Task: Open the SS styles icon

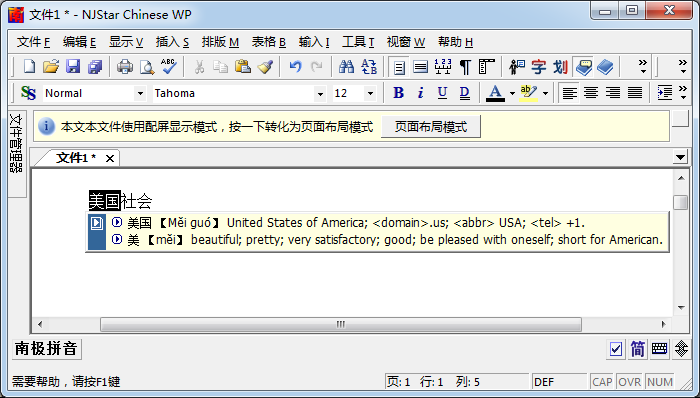Action: [x=28, y=93]
